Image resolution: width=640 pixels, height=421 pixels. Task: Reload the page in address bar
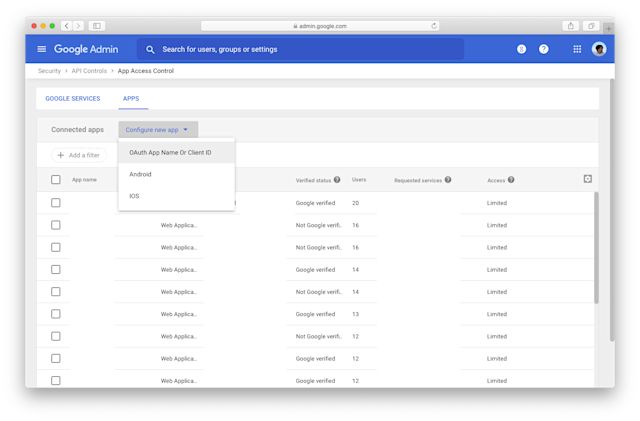433,26
